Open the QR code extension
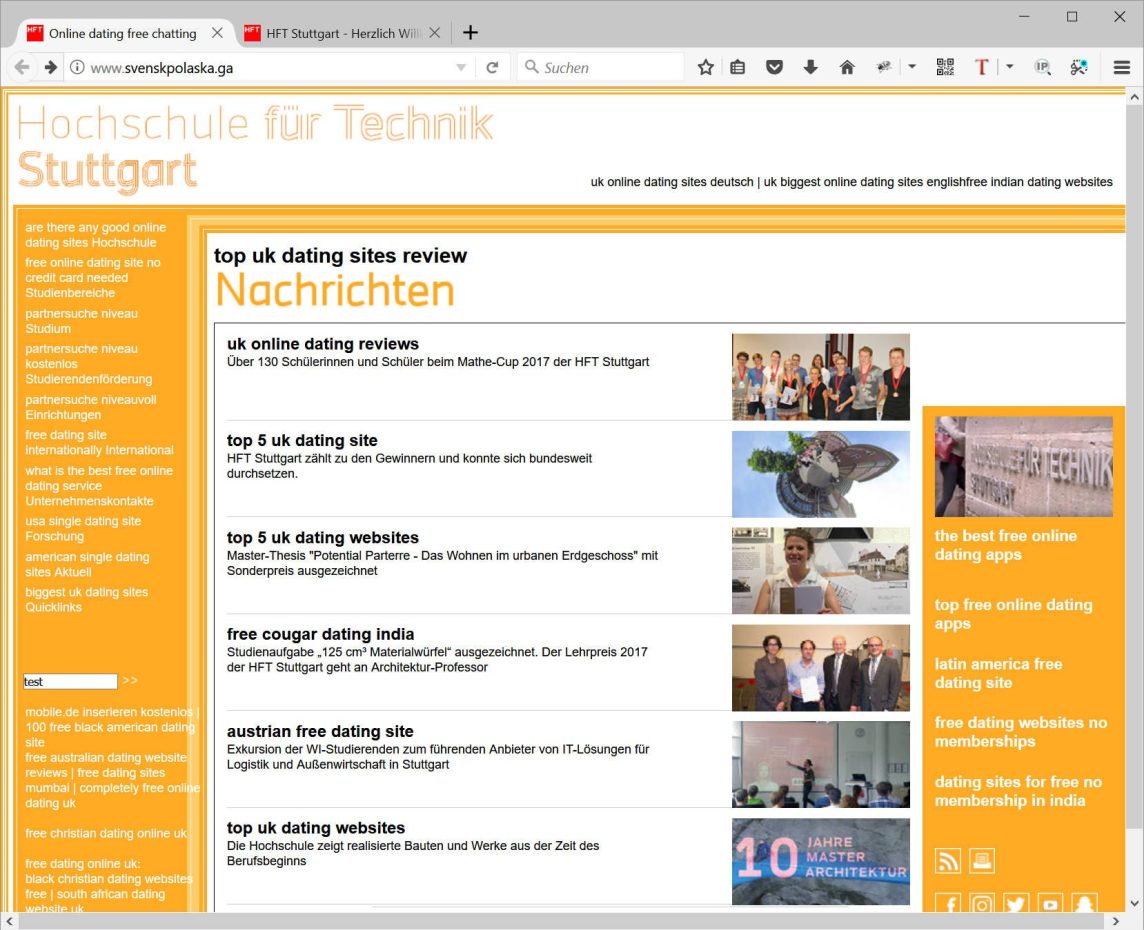The image size is (1144, 930). tap(945, 67)
